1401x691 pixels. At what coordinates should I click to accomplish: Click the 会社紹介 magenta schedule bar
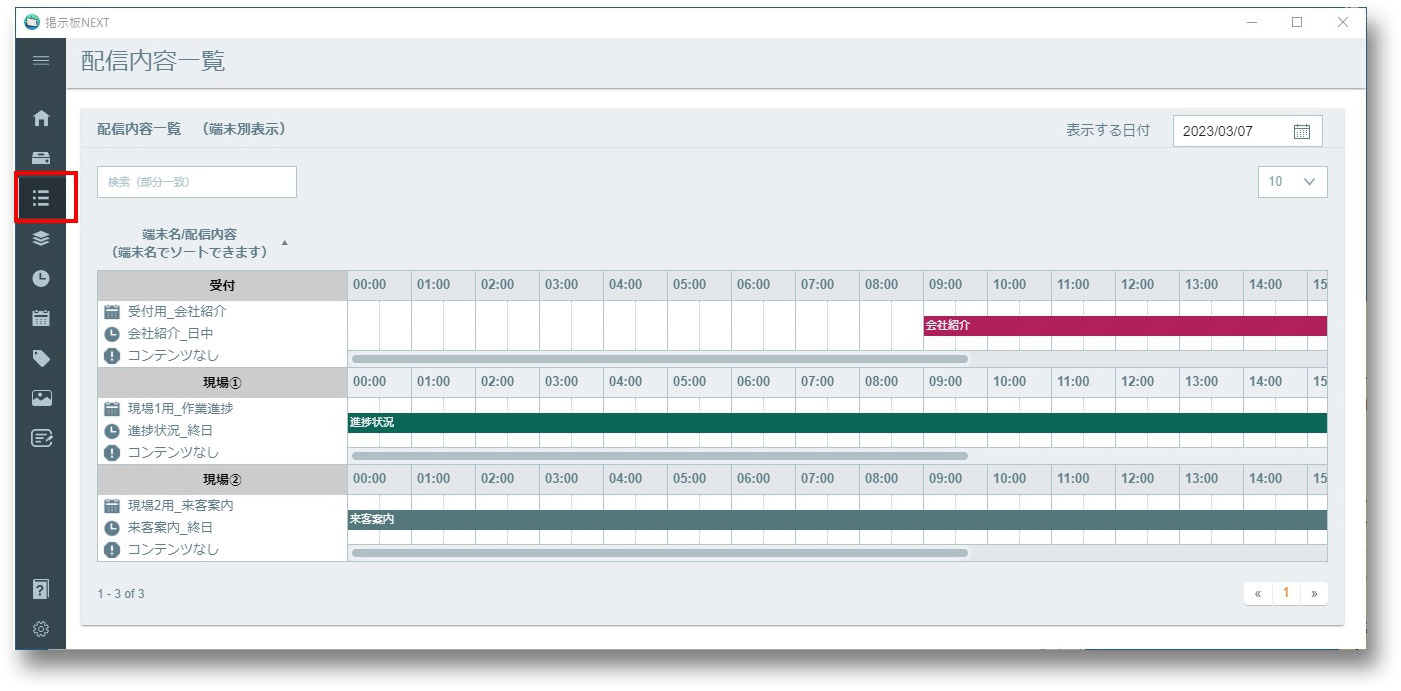(1124, 326)
